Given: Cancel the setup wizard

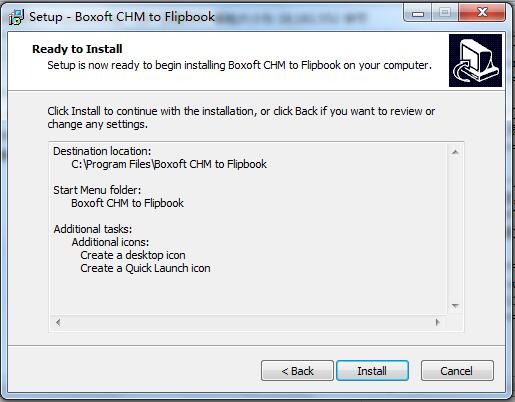Looking at the screenshot, I should click(x=457, y=370).
